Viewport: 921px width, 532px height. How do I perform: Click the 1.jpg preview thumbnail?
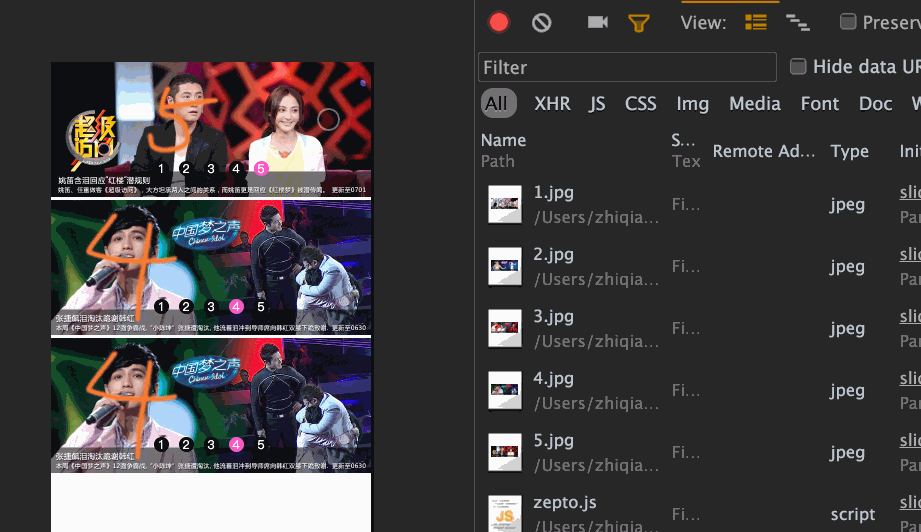(x=505, y=204)
